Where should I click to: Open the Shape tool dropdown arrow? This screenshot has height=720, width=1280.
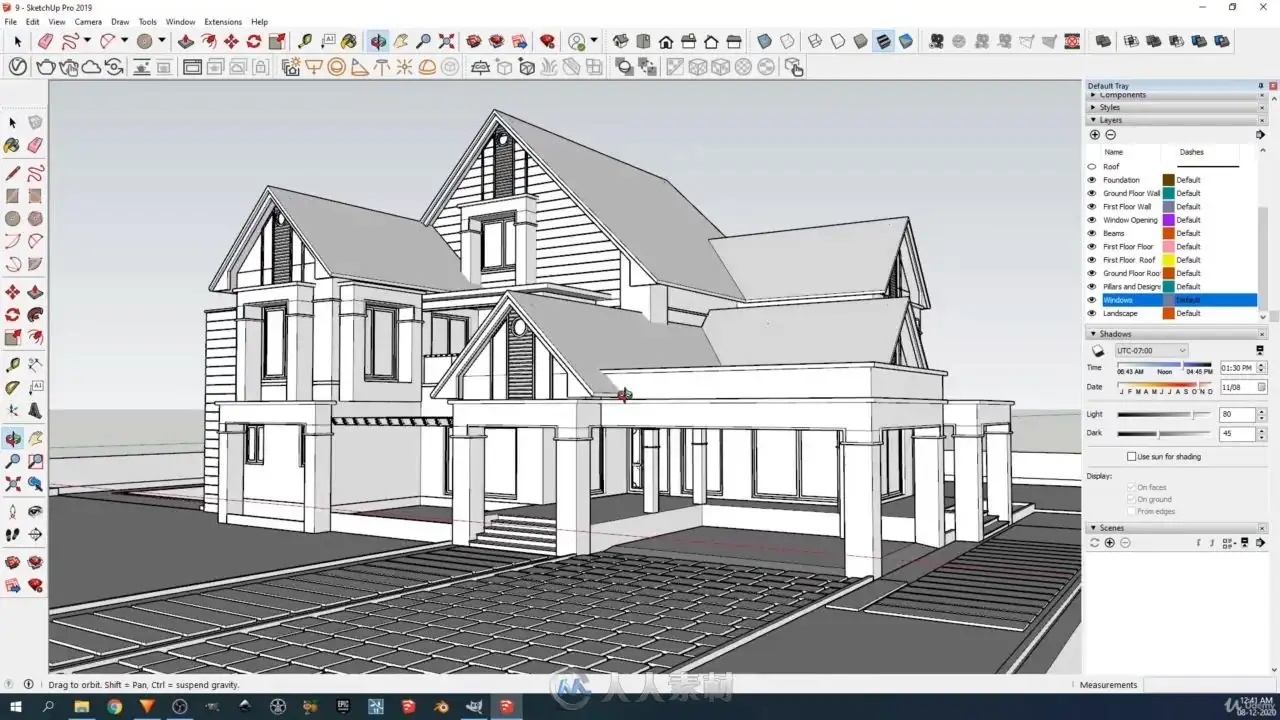point(162,41)
